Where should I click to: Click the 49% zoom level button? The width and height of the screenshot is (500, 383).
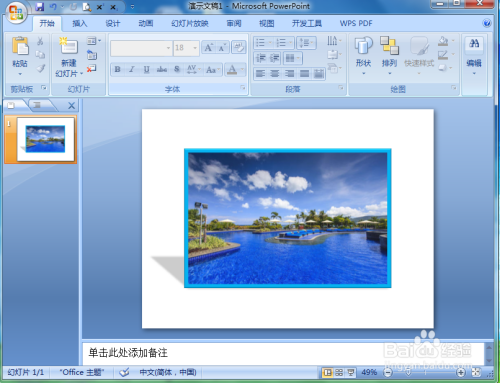point(369,372)
